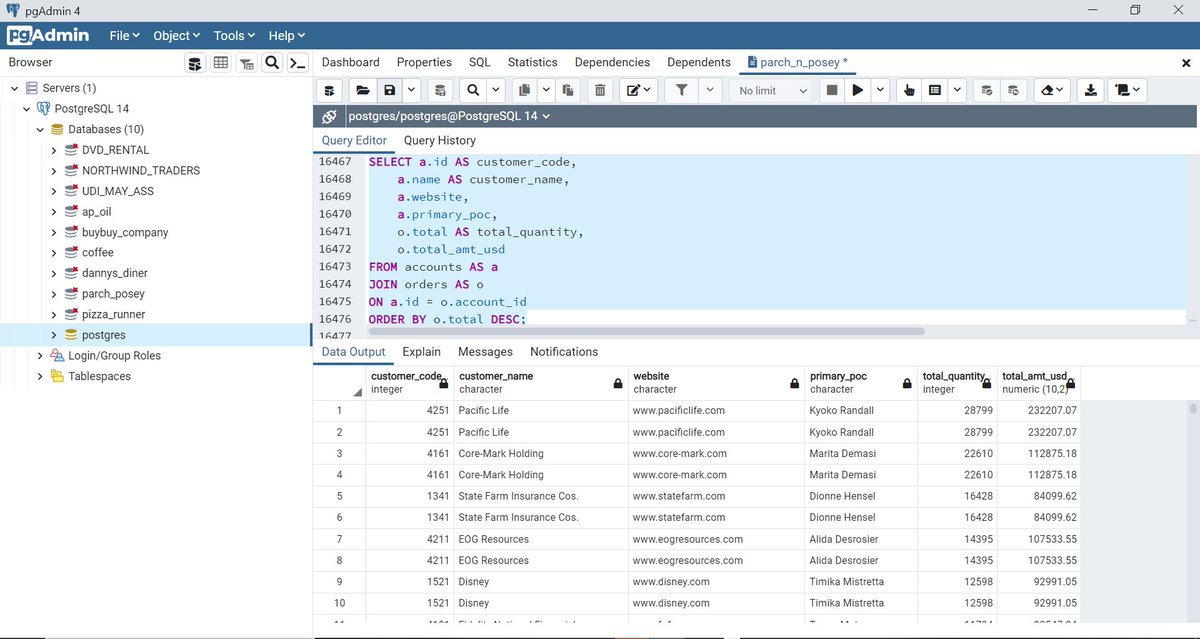Switch to the Dependents tab
Image resolution: width=1200 pixels, height=639 pixels.
pos(699,62)
